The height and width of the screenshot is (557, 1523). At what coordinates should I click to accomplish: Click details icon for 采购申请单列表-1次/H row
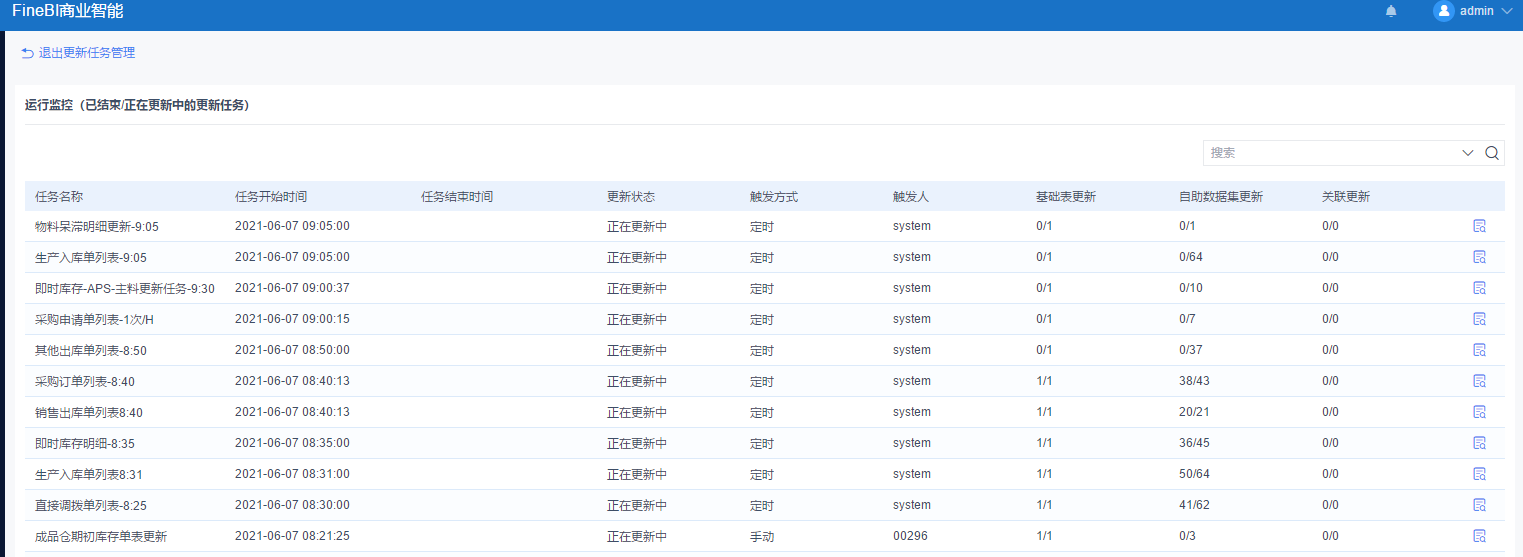[1479, 319]
